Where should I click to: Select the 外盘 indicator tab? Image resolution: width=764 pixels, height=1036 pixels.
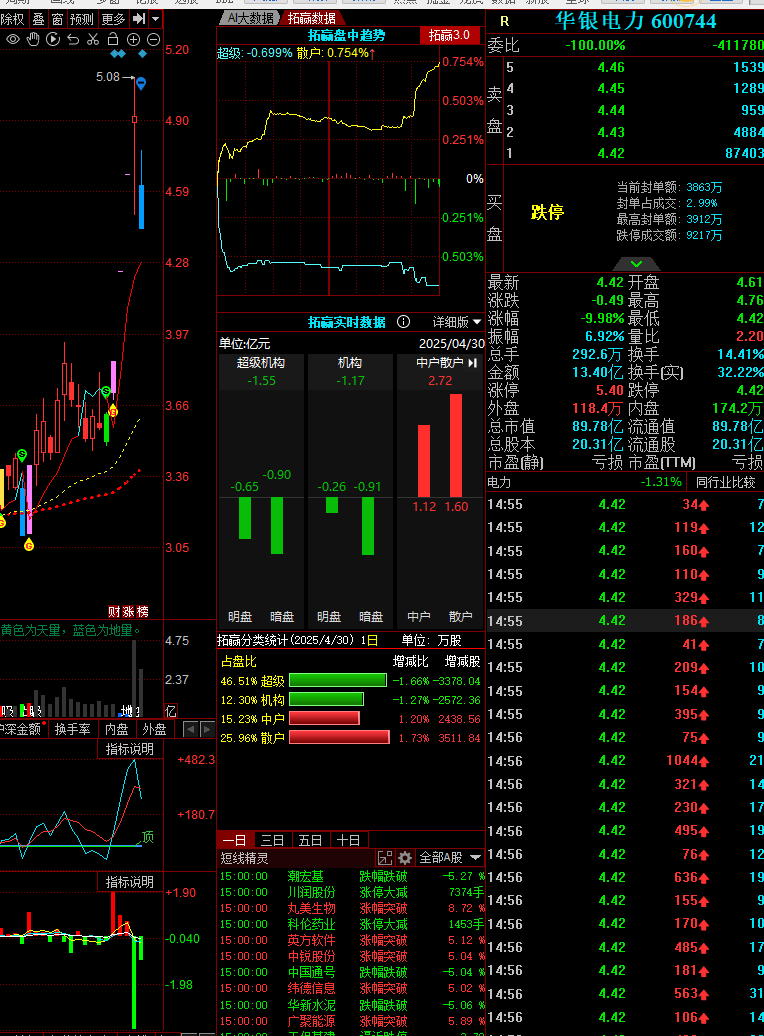(155, 729)
